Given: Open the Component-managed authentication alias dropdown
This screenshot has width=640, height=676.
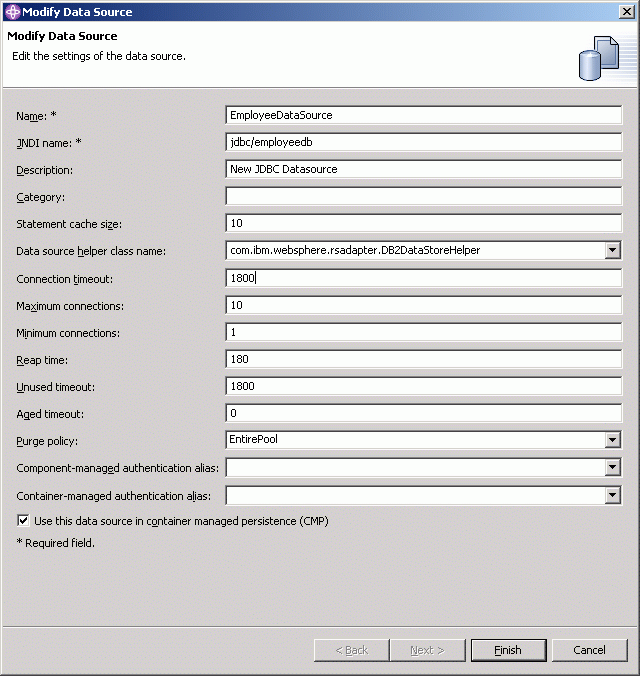Looking at the screenshot, I should [x=613, y=467].
